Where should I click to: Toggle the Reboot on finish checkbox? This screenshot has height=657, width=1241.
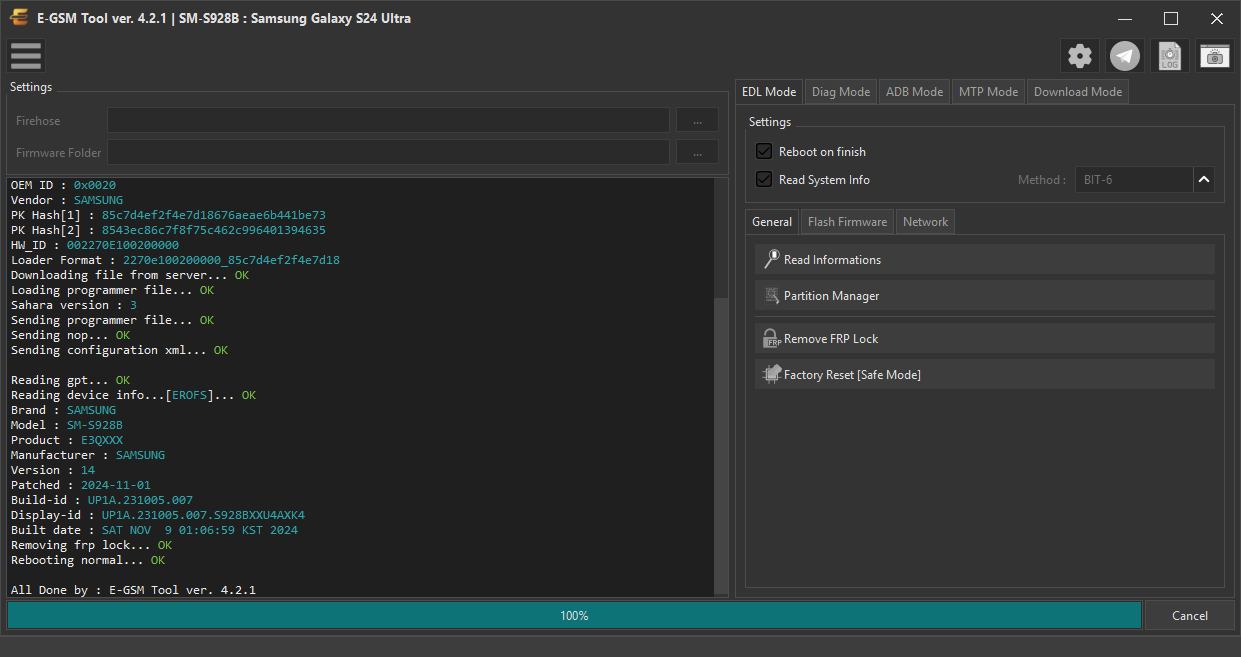pyautogui.click(x=764, y=151)
